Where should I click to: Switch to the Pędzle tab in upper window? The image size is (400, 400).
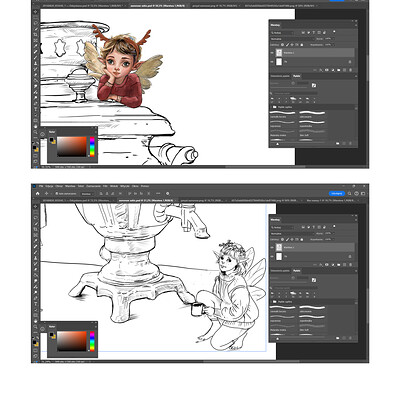coord(297,76)
